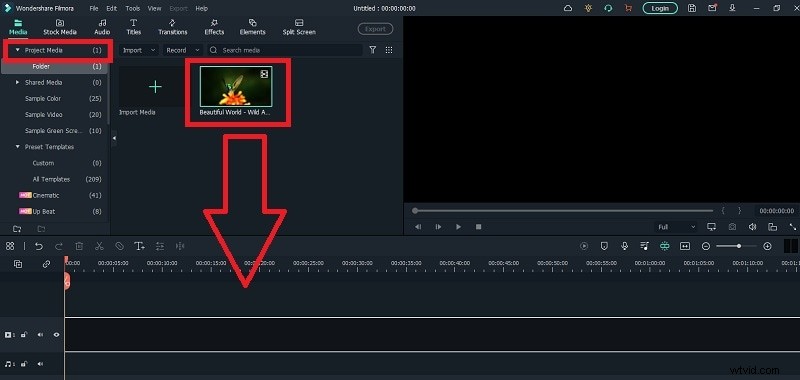Click the add new folder icon
This screenshot has height=380, width=800.
click(17, 229)
